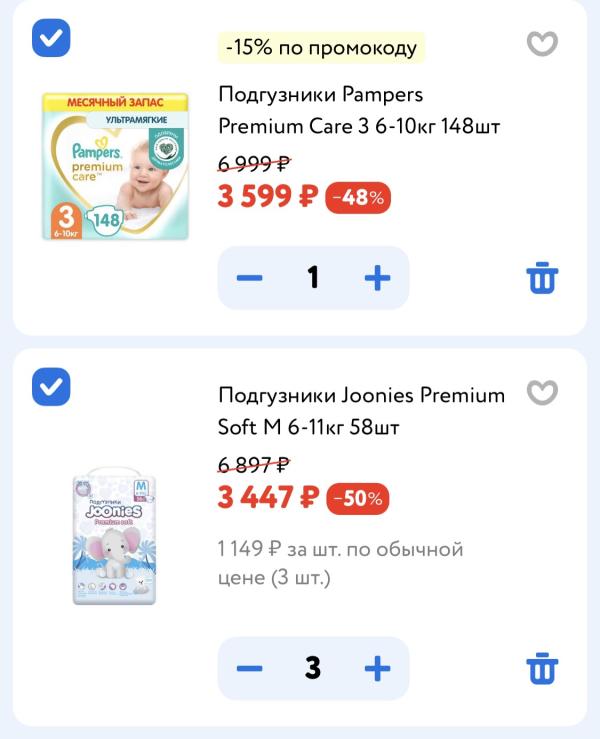Click the Pampers package thumbnail image

coord(115,166)
